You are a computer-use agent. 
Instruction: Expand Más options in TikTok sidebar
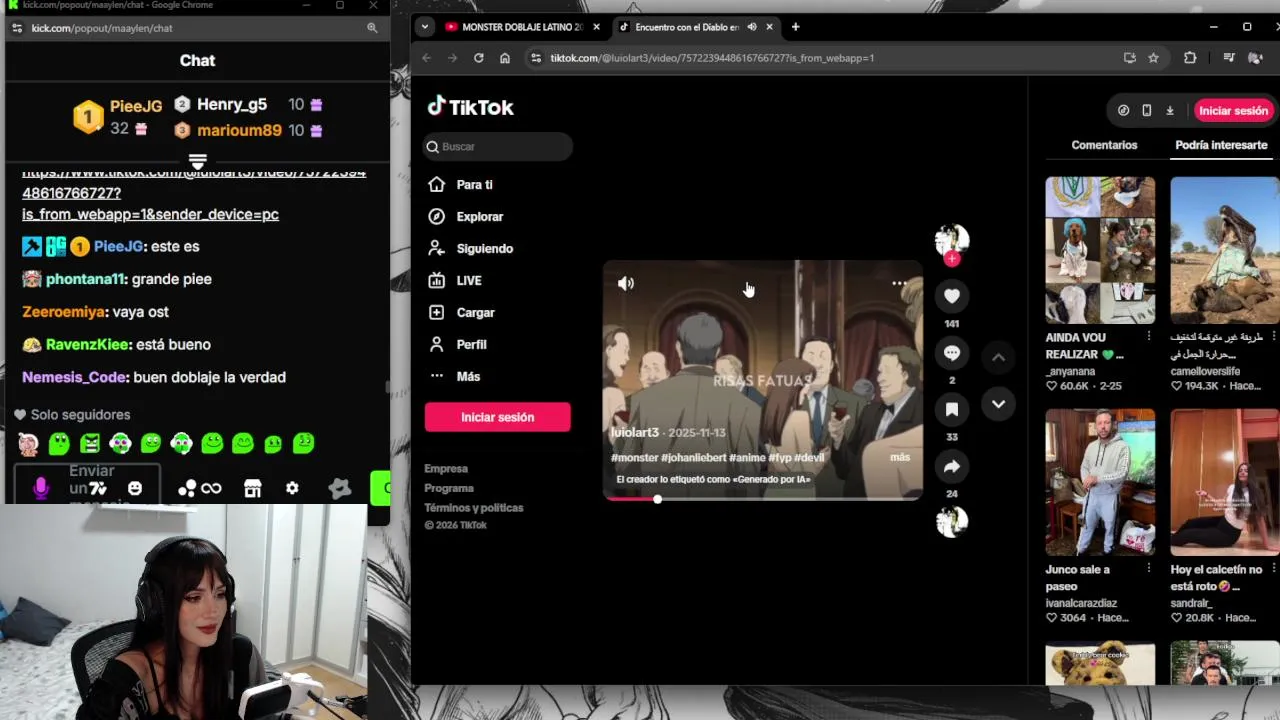point(468,376)
